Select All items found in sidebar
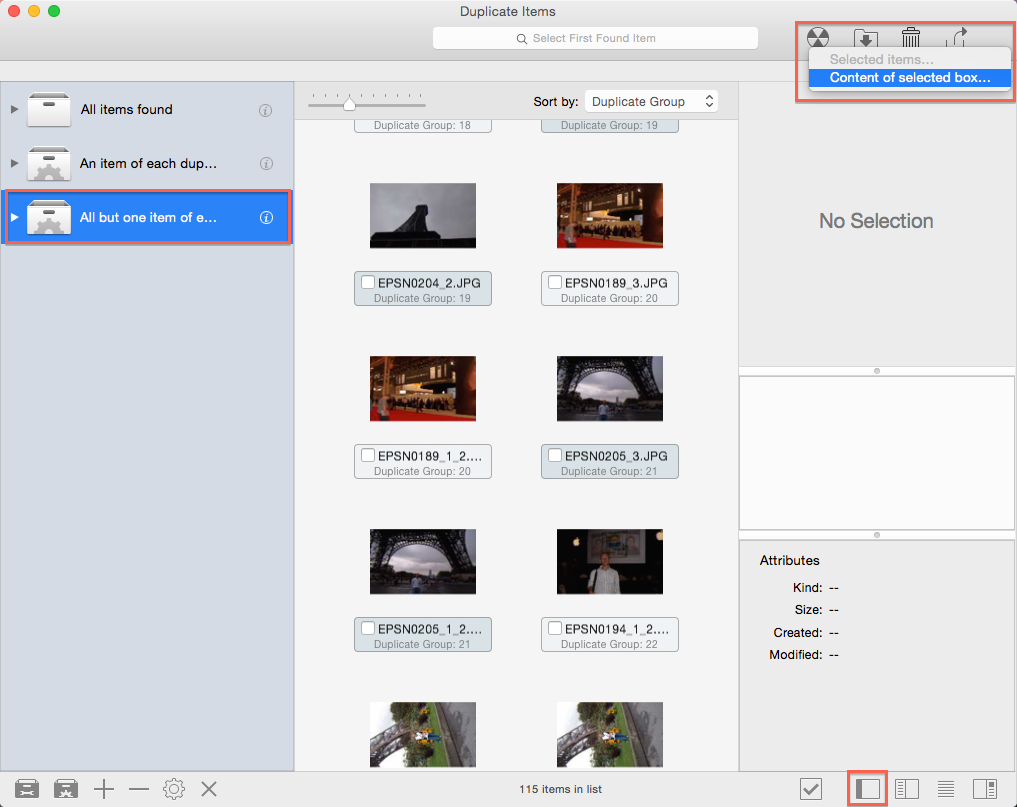The image size is (1017, 807). pyautogui.click(x=147, y=109)
